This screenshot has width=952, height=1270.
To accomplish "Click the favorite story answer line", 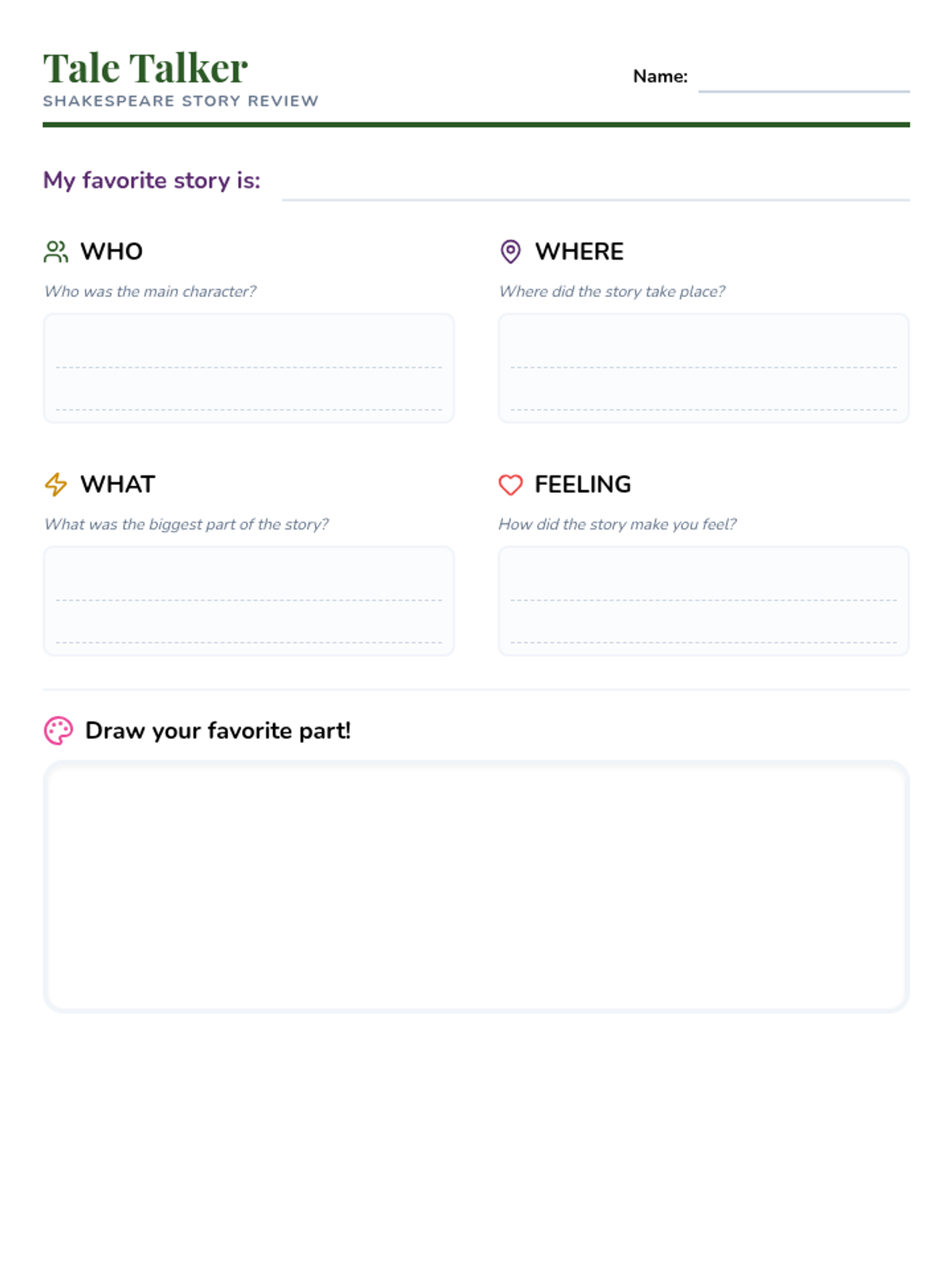I will tap(595, 189).
